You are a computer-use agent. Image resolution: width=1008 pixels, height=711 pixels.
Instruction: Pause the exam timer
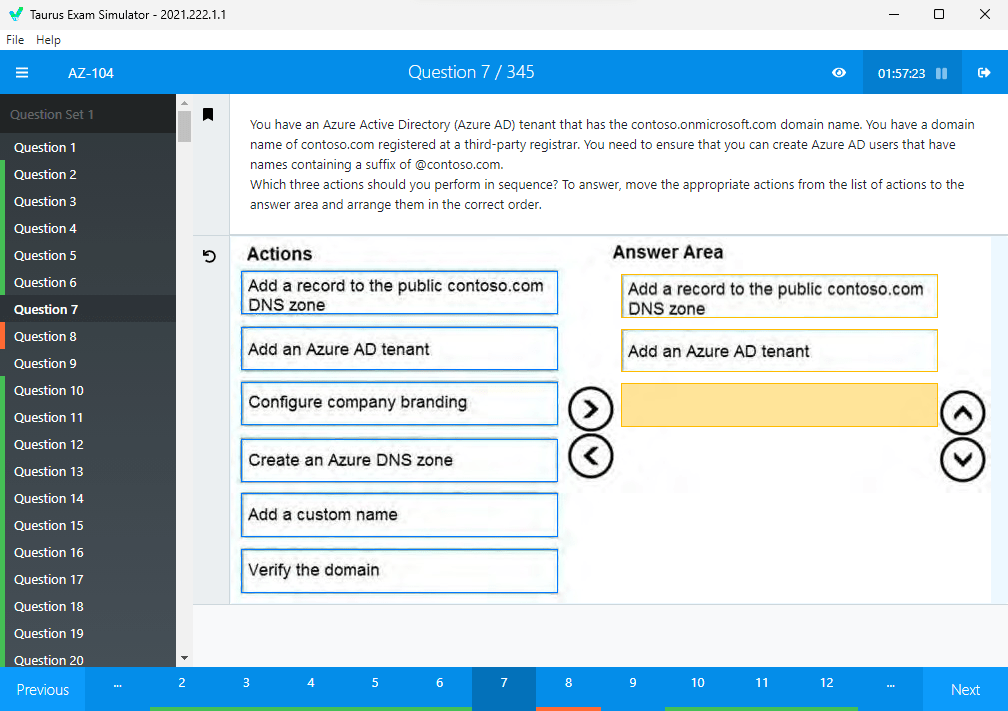[942, 73]
